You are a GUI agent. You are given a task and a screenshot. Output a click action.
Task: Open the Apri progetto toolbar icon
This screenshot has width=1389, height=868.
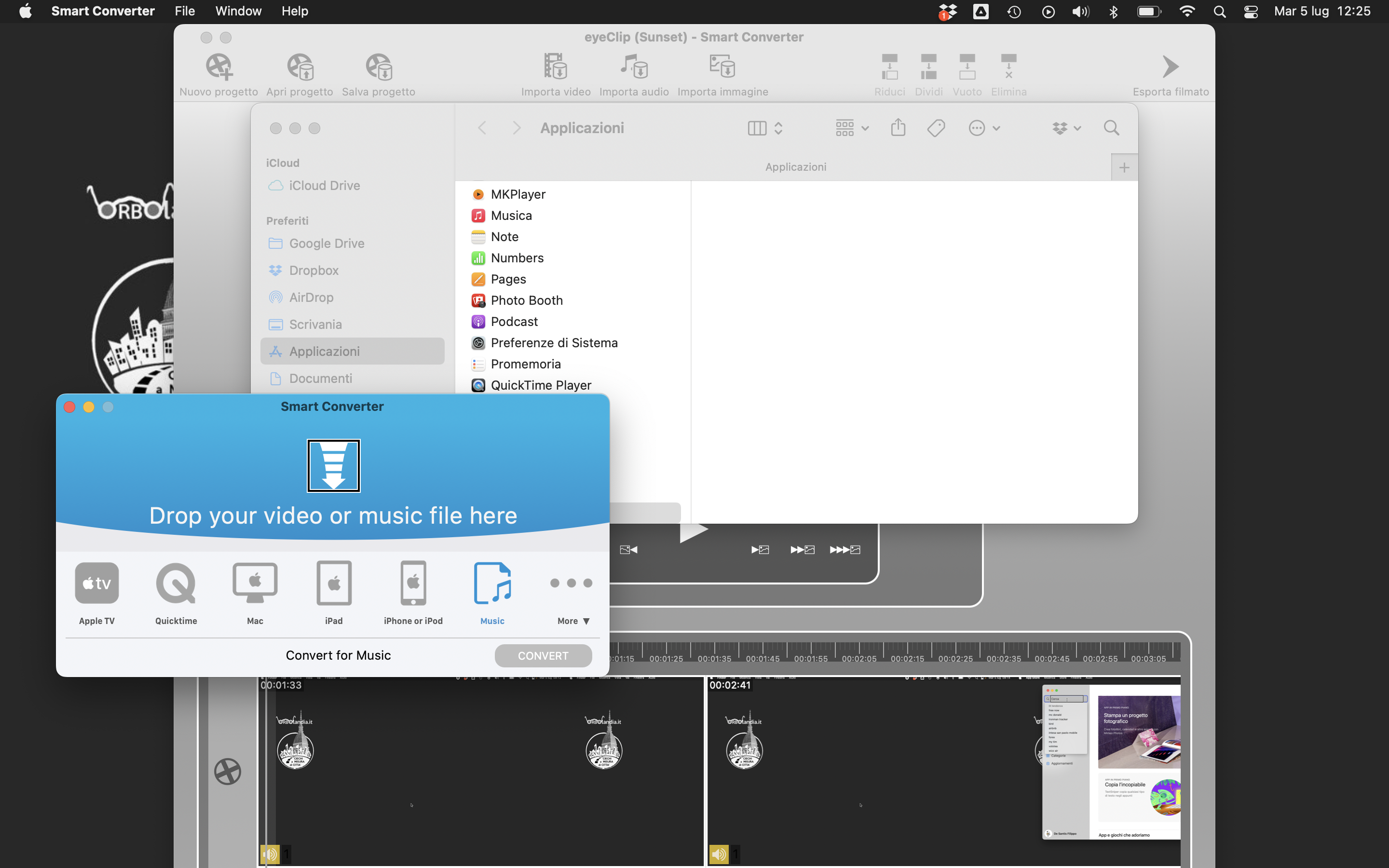(300, 67)
